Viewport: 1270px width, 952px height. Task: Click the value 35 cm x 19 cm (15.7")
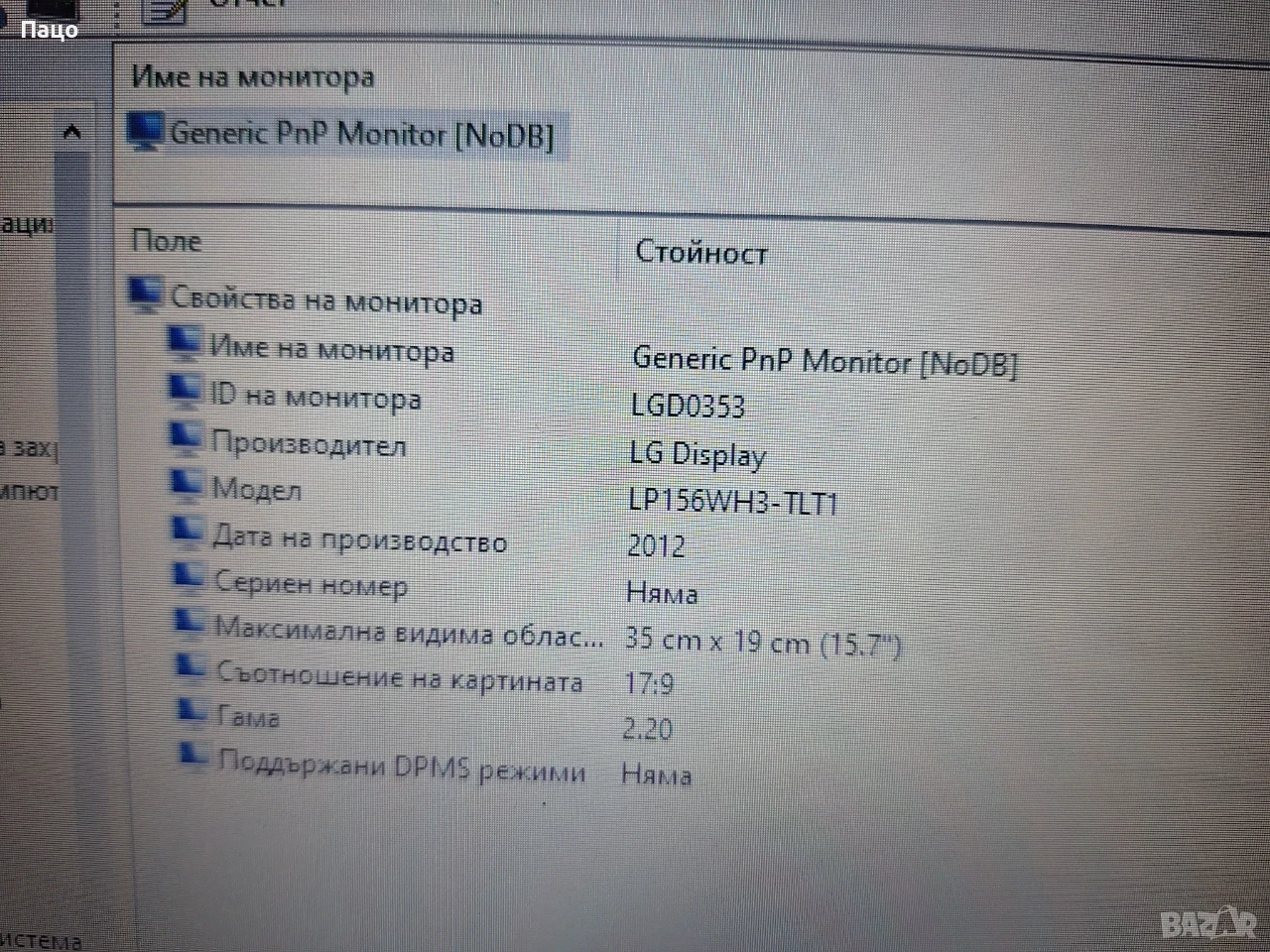coord(763,643)
